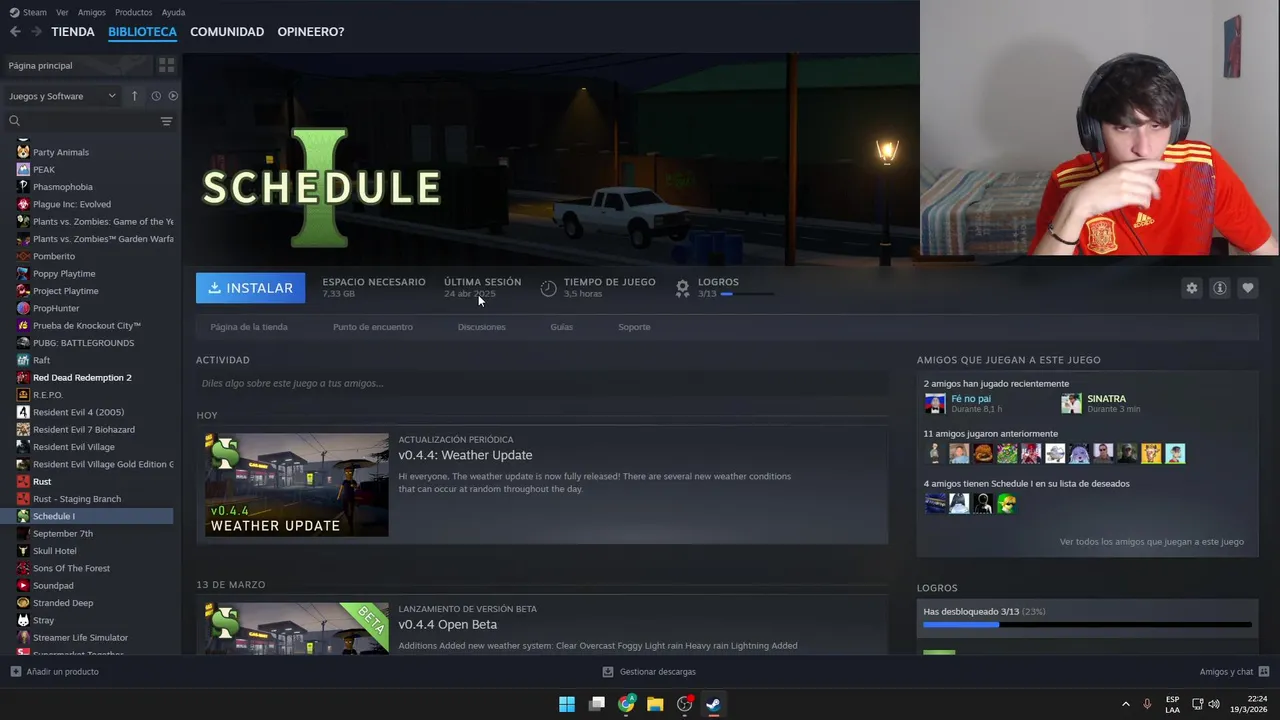Image resolution: width=1280 pixels, height=720 pixels.
Task: Go to the TIENDA tab
Action: (73, 32)
